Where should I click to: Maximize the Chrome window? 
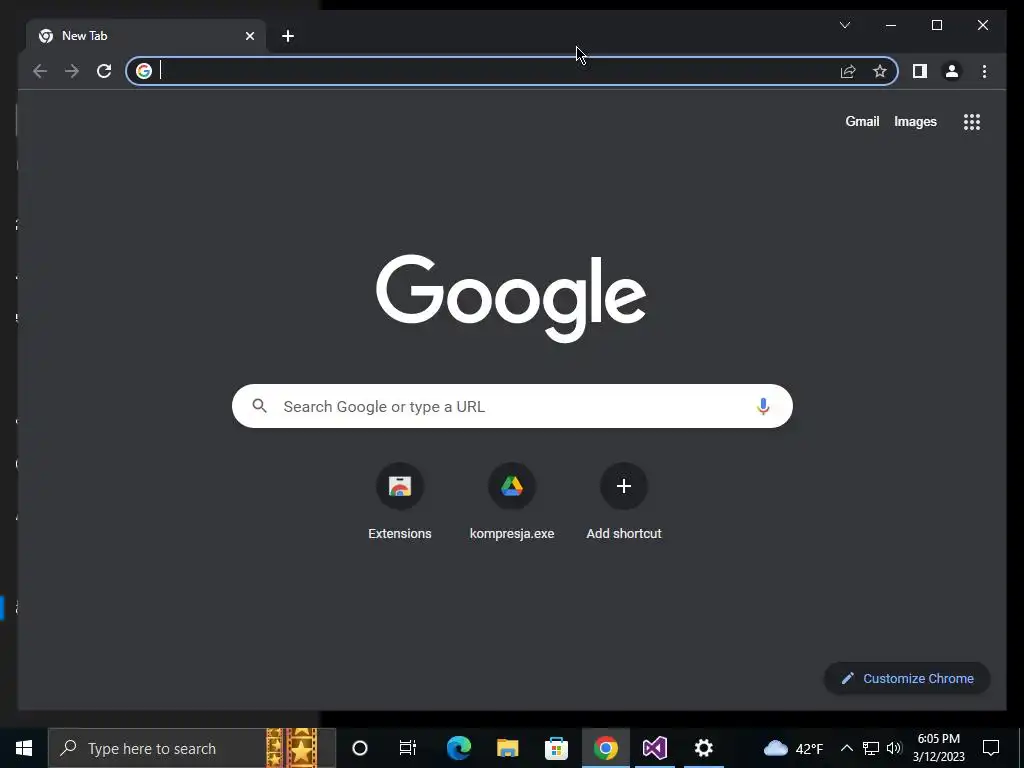(936, 25)
